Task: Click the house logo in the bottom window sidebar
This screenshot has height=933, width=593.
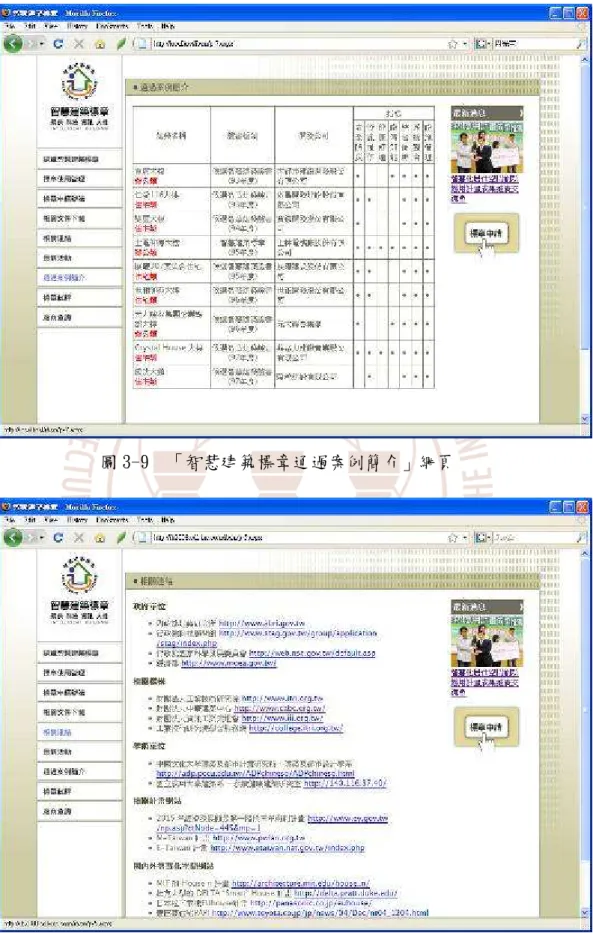Action: tap(79, 575)
